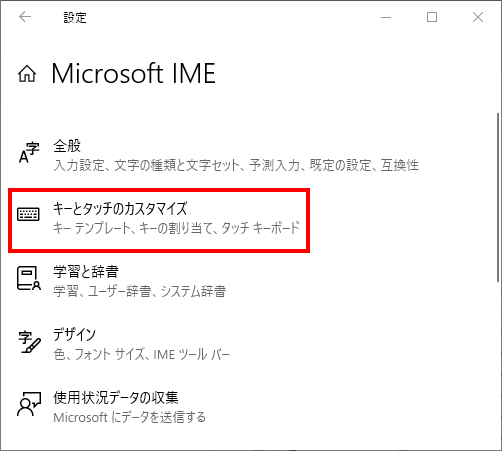Viewport: 502px width, 451px height.
Task: Open 使用状況データの収集 settings
Action: click(116, 398)
